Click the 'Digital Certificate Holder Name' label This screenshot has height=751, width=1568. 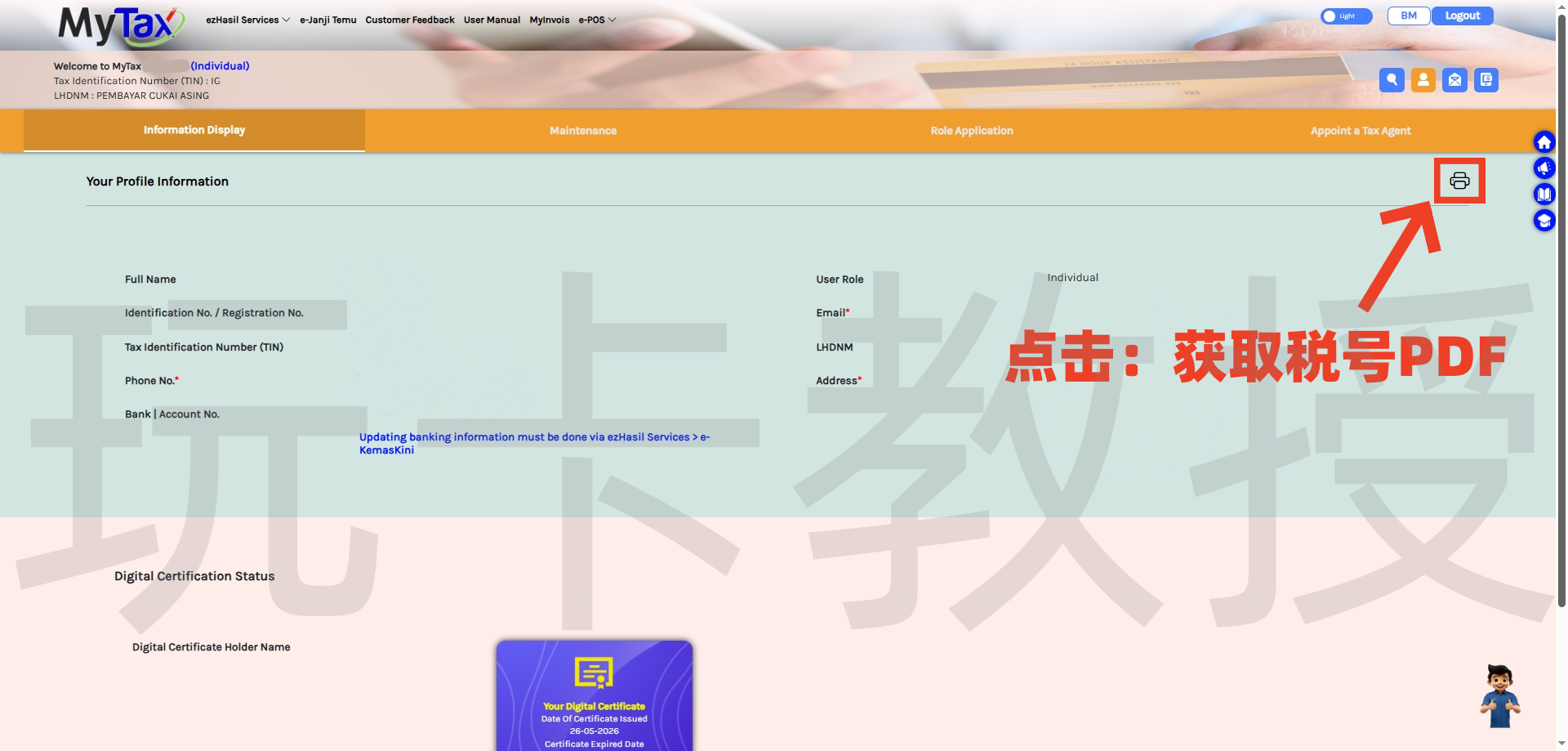coord(212,647)
